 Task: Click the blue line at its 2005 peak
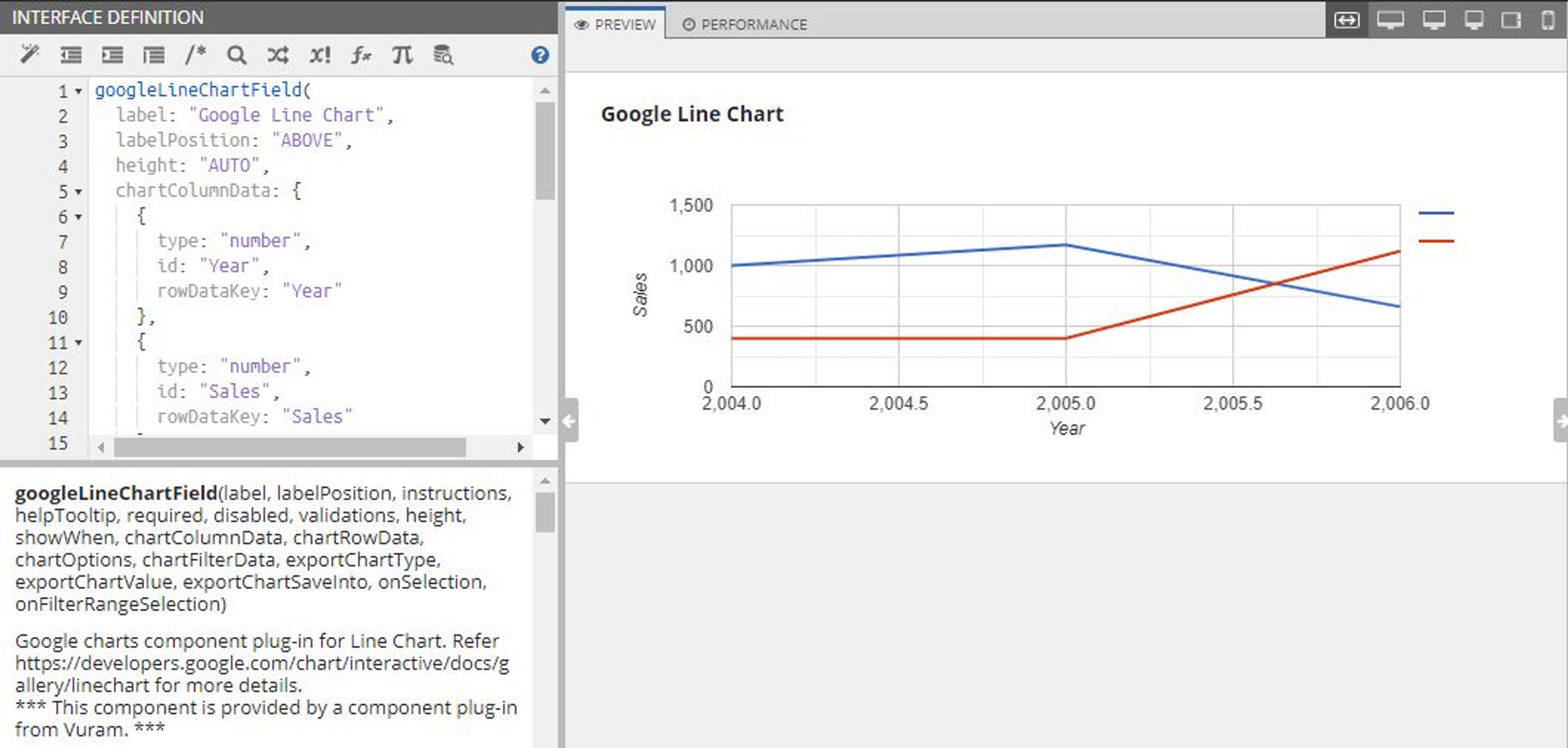[1065, 245]
